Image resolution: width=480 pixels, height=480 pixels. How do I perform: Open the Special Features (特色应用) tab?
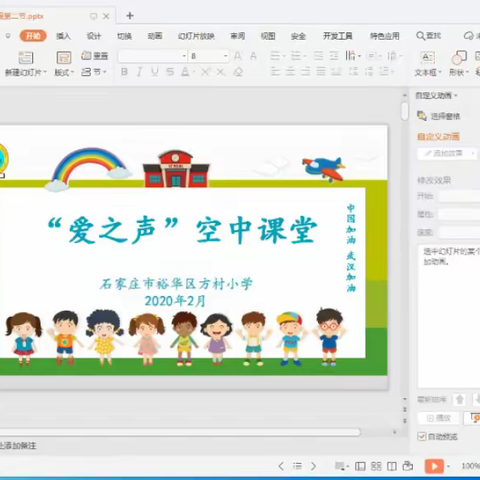click(385, 36)
